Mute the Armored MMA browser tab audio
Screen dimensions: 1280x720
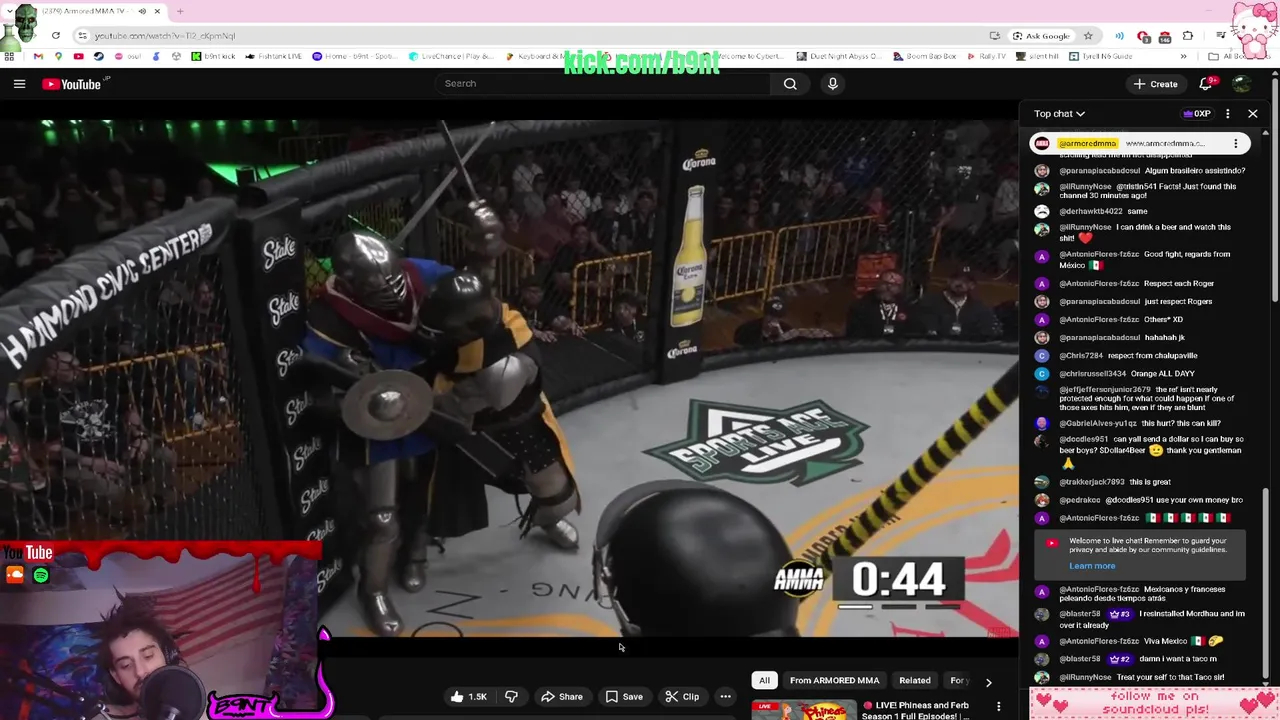(142, 11)
